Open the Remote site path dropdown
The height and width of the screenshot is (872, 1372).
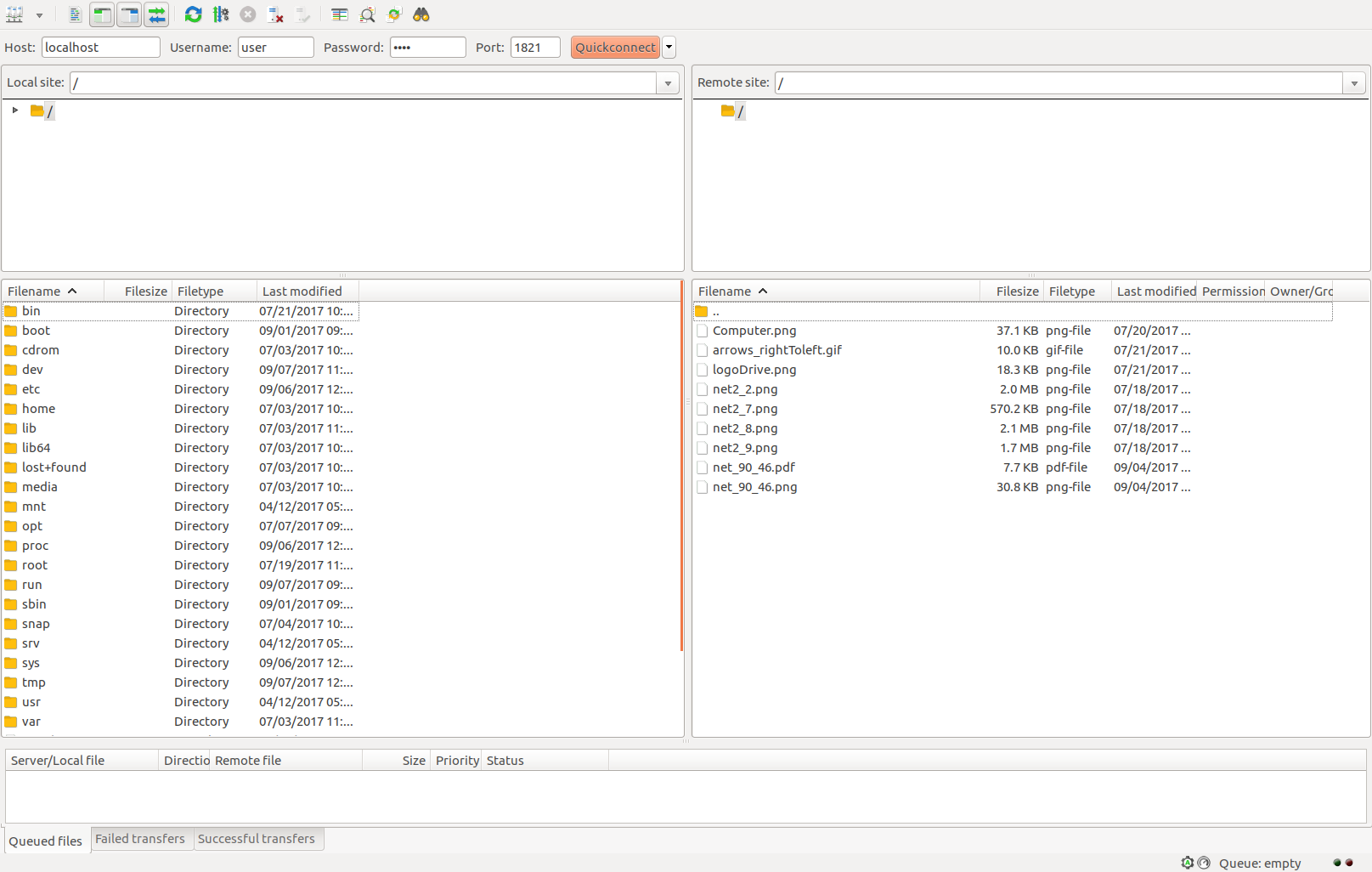1354,83
